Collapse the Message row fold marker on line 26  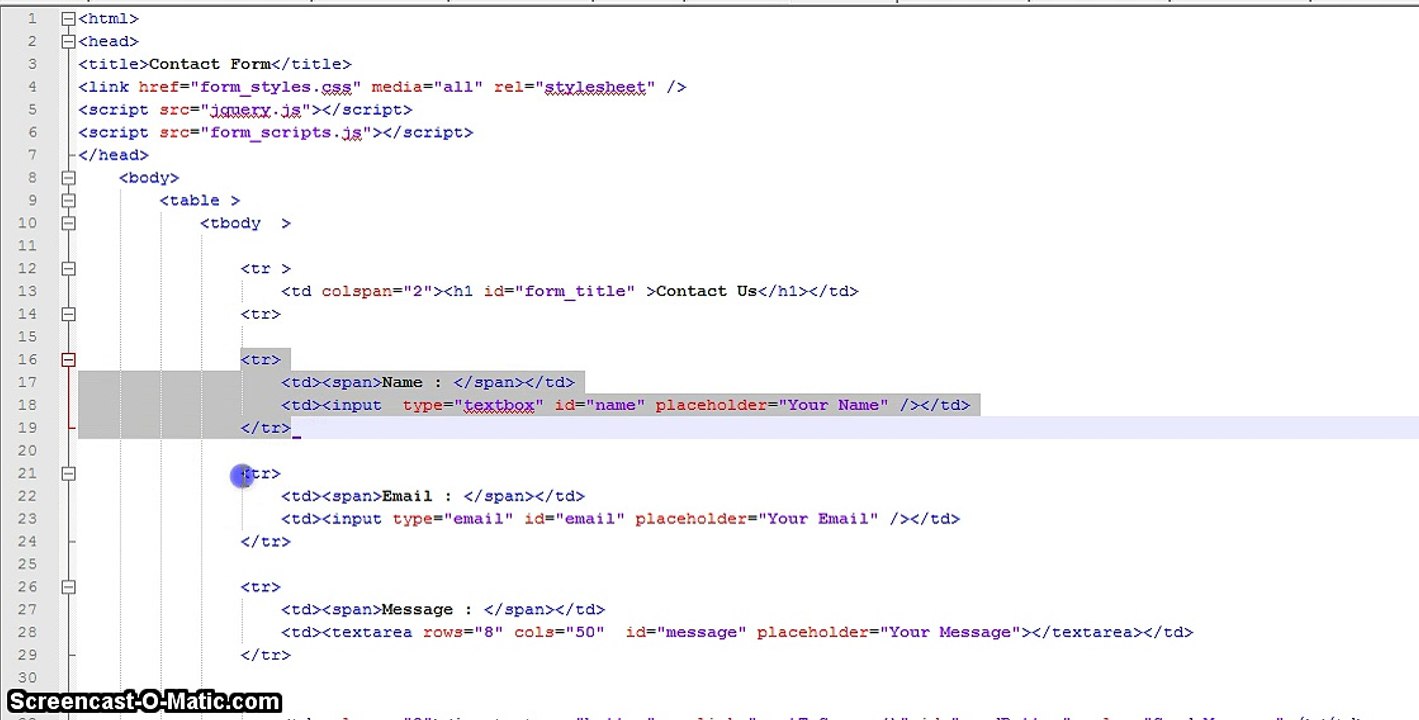click(x=68, y=587)
